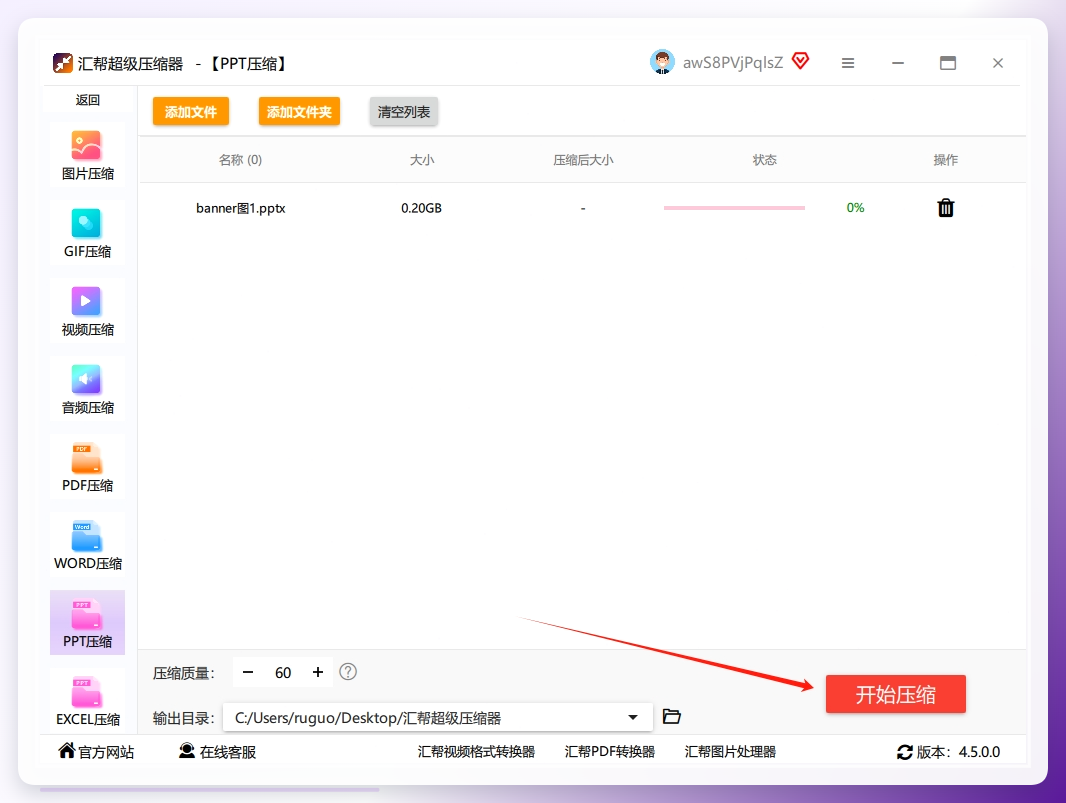This screenshot has width=1066, height=803.
Task: Click the 添加文件夹 button
Action: (x=299, y=112)
